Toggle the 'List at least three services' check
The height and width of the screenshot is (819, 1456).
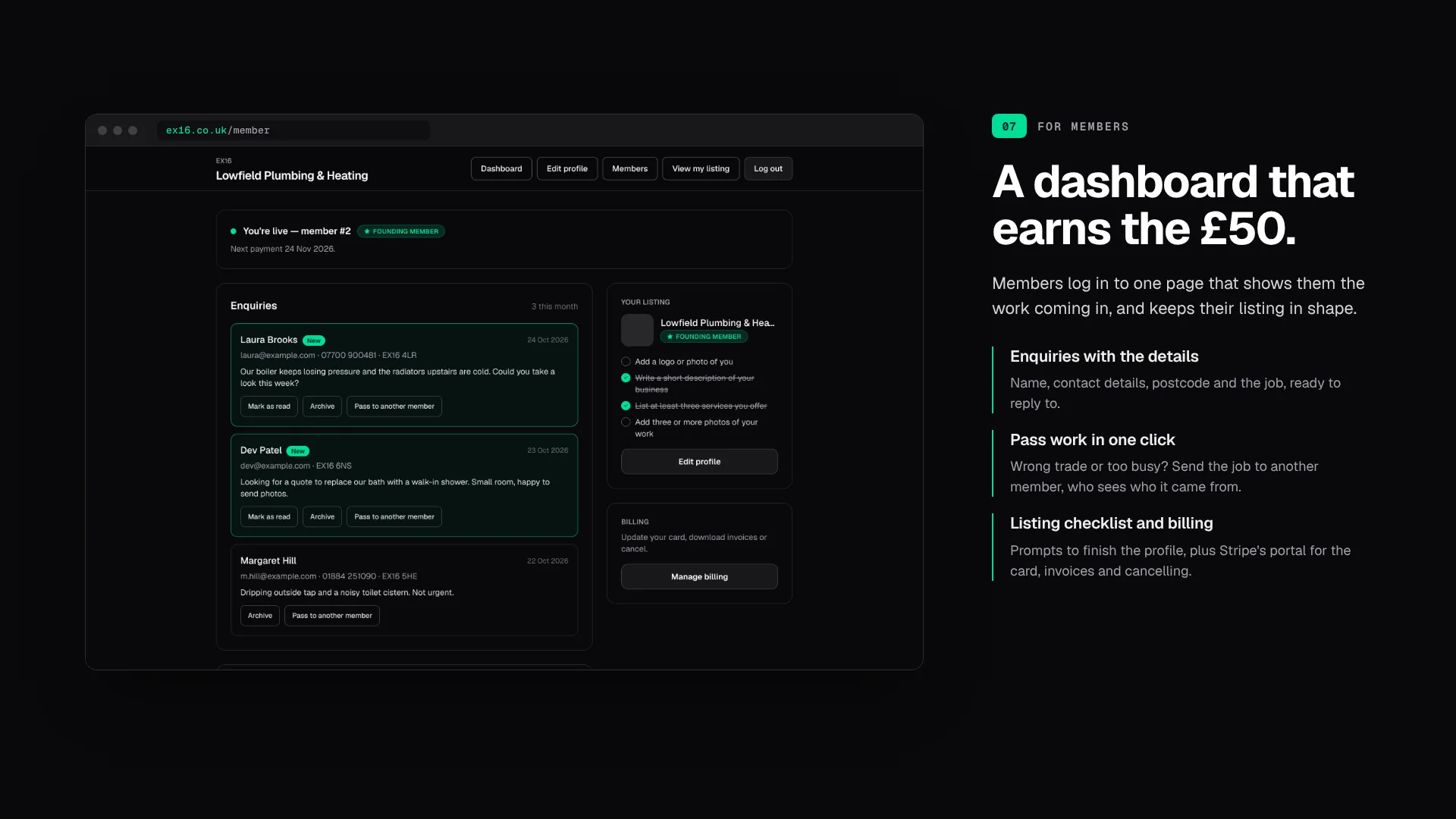(x=626, y=406)
